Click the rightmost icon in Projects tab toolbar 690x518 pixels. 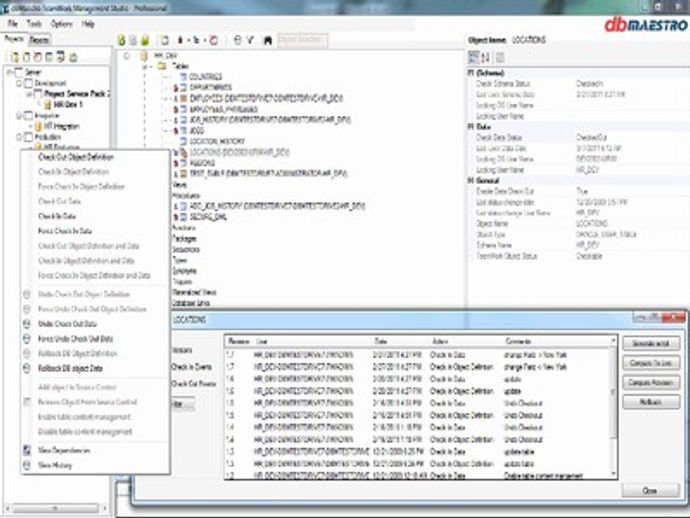point(73,57)
